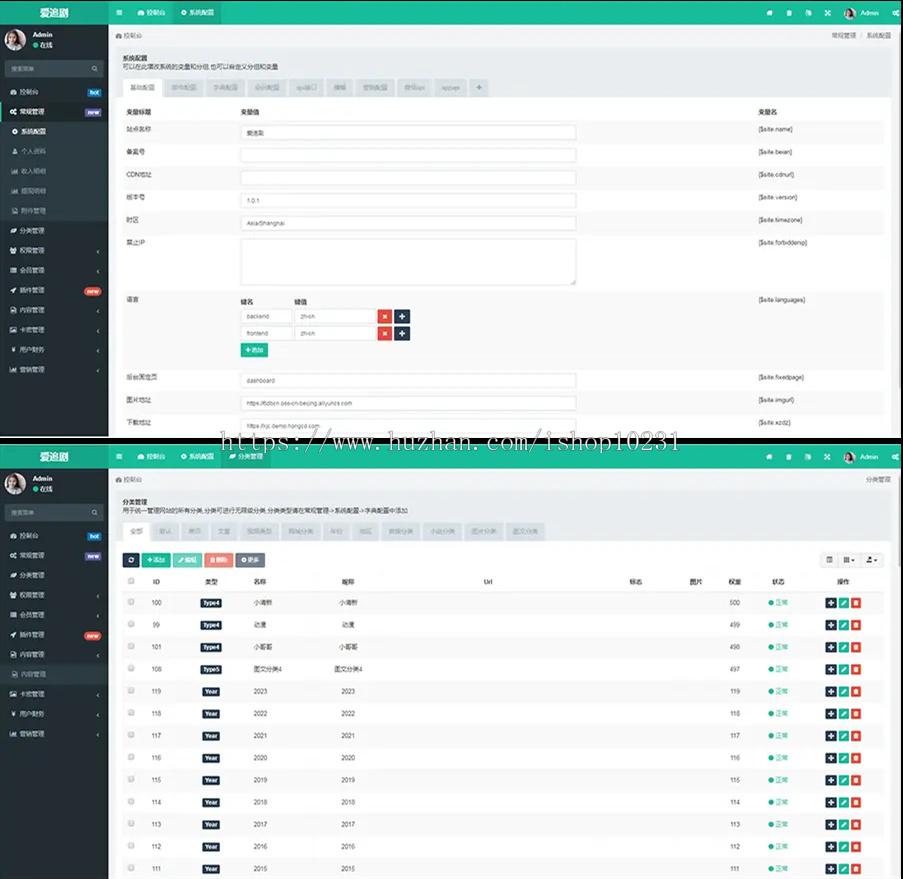Click the 时区 field showing Asia/Shanghai
The image size is (903, 879).
tap(408, 223)
